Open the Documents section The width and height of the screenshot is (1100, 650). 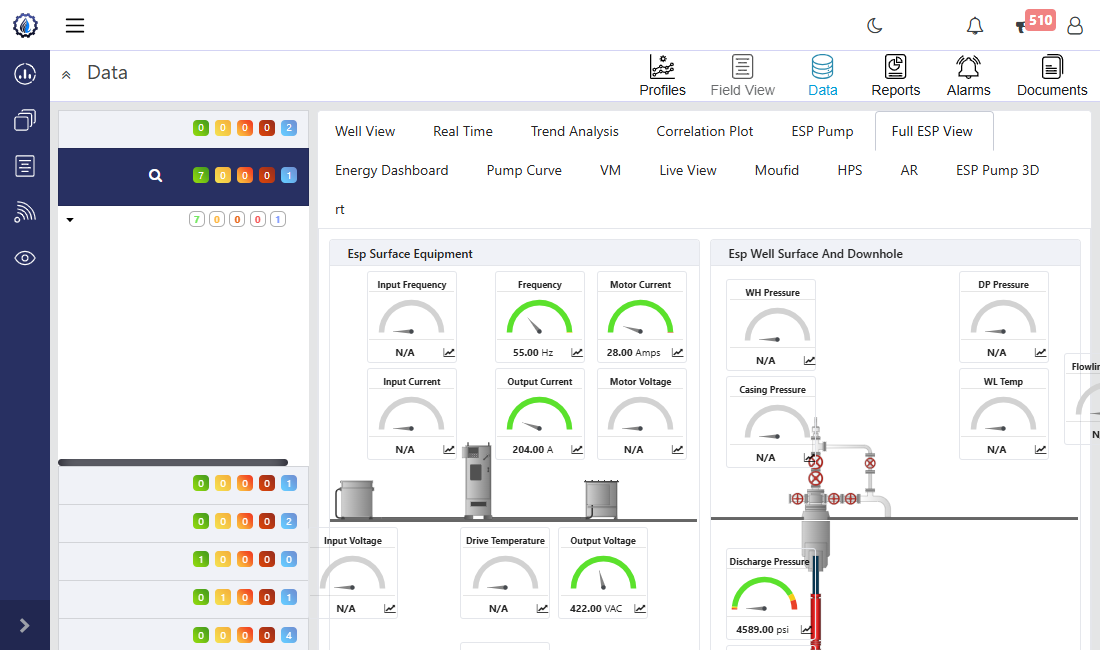point(1052,76)
